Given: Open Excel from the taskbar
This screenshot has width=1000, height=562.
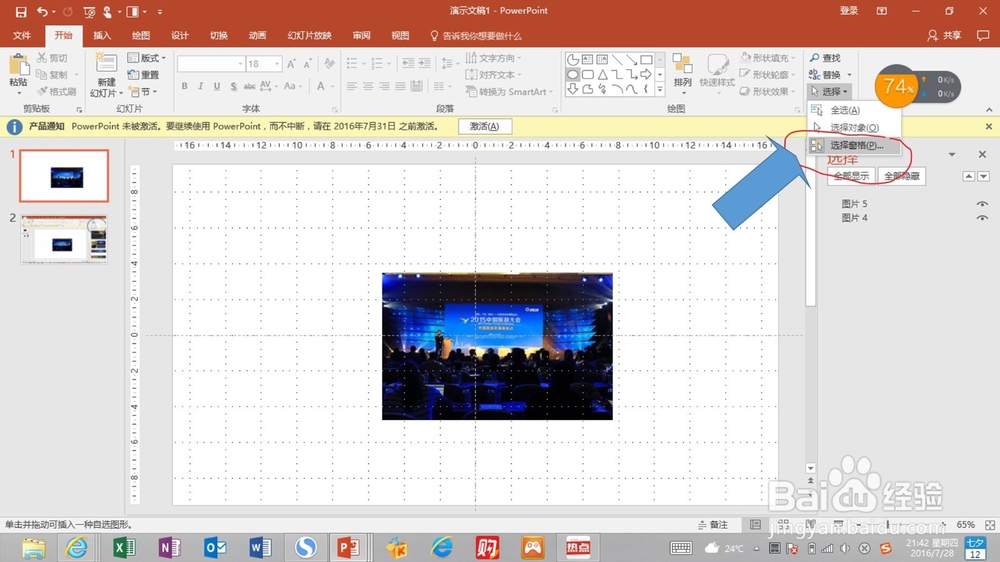Looking at the screenshot, I should click(x=124, y=547).
